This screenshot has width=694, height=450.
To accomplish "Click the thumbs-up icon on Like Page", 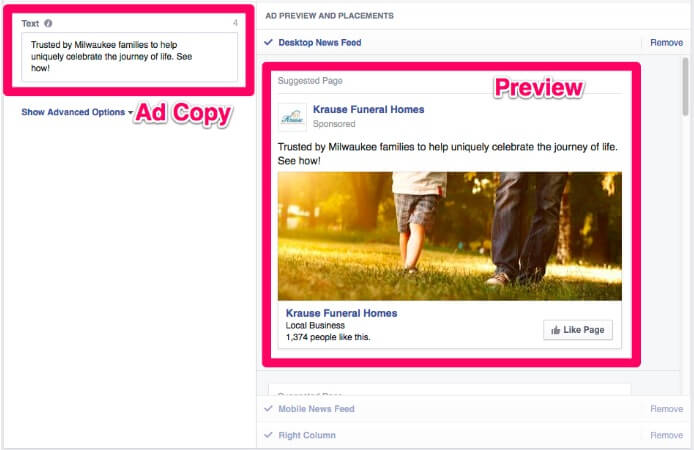I will (x=555, y=330).
